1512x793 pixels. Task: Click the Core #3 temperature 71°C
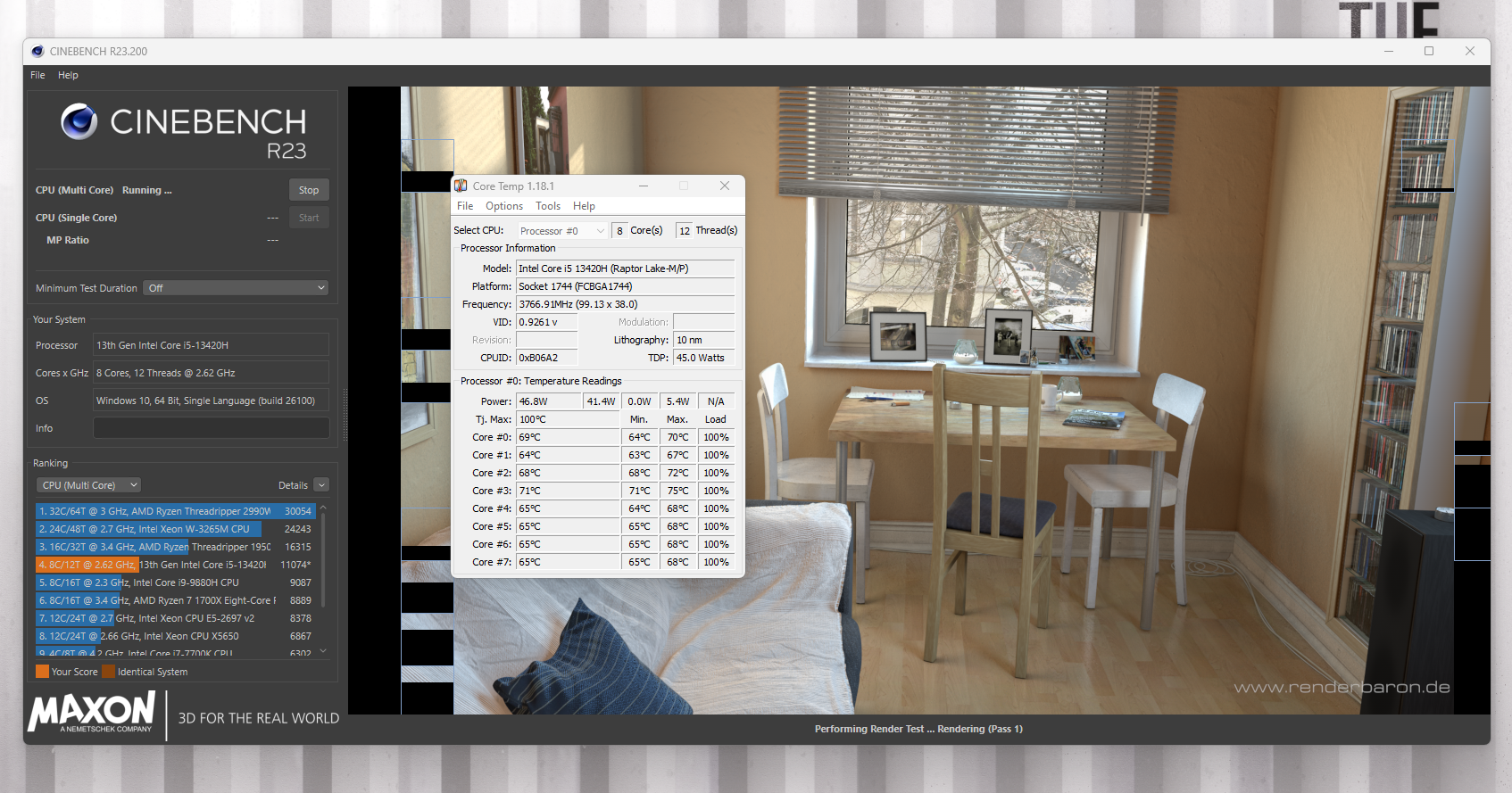click(x=567, y=491)
